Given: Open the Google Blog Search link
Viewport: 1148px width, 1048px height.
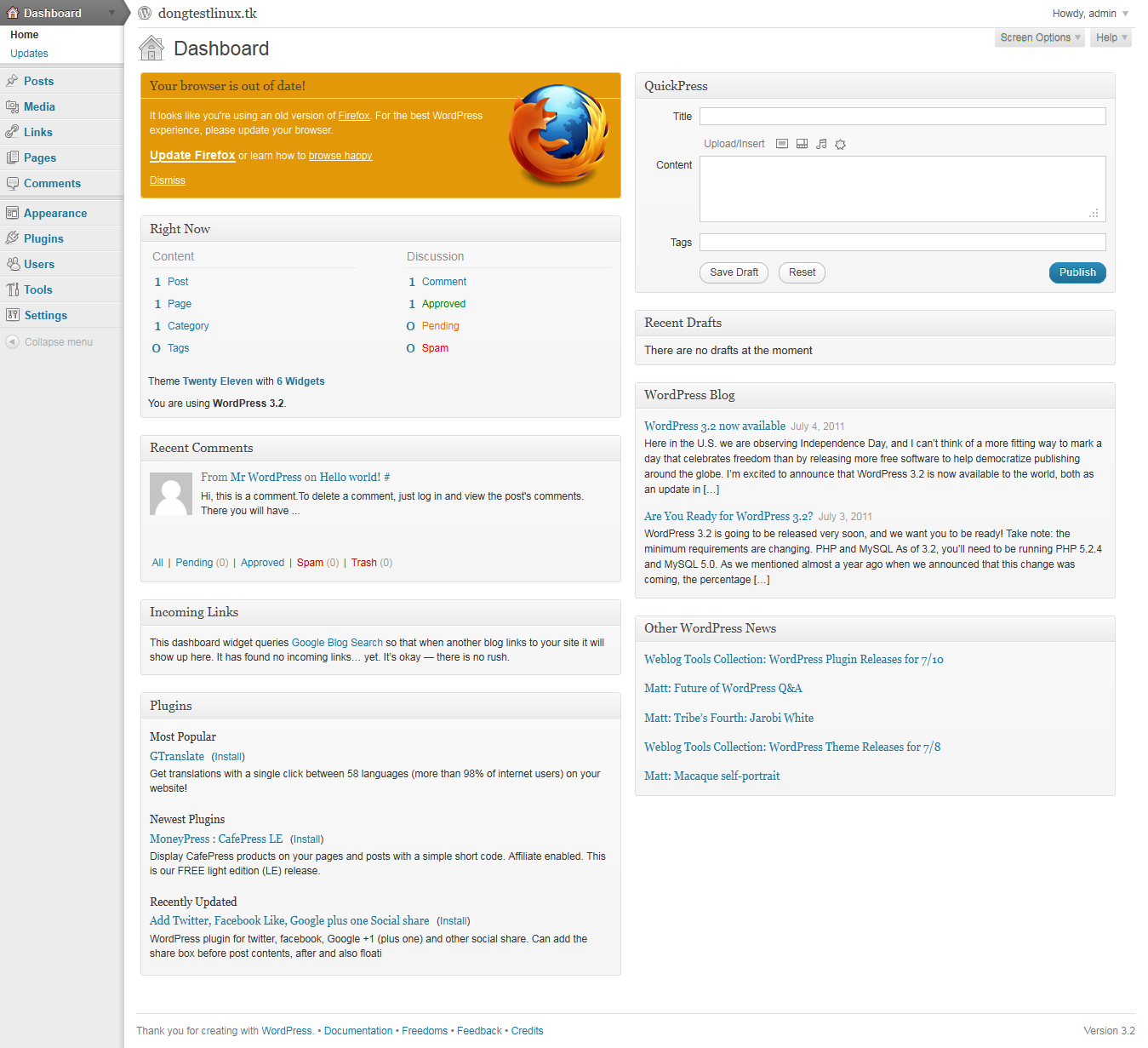Looking at the screenshot, I should [337, 643].
